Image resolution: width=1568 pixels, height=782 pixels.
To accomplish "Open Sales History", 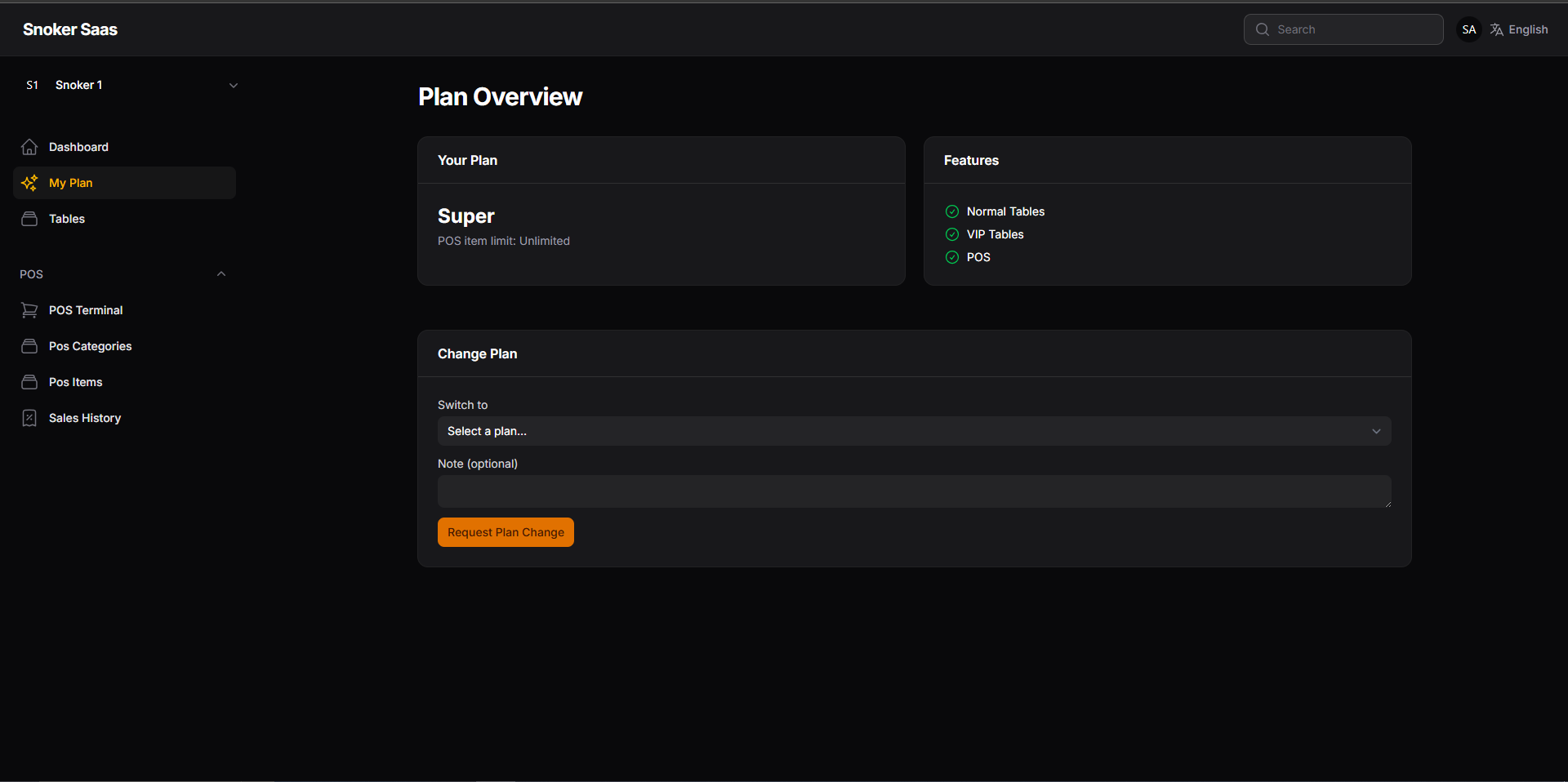I will [124, 418].
